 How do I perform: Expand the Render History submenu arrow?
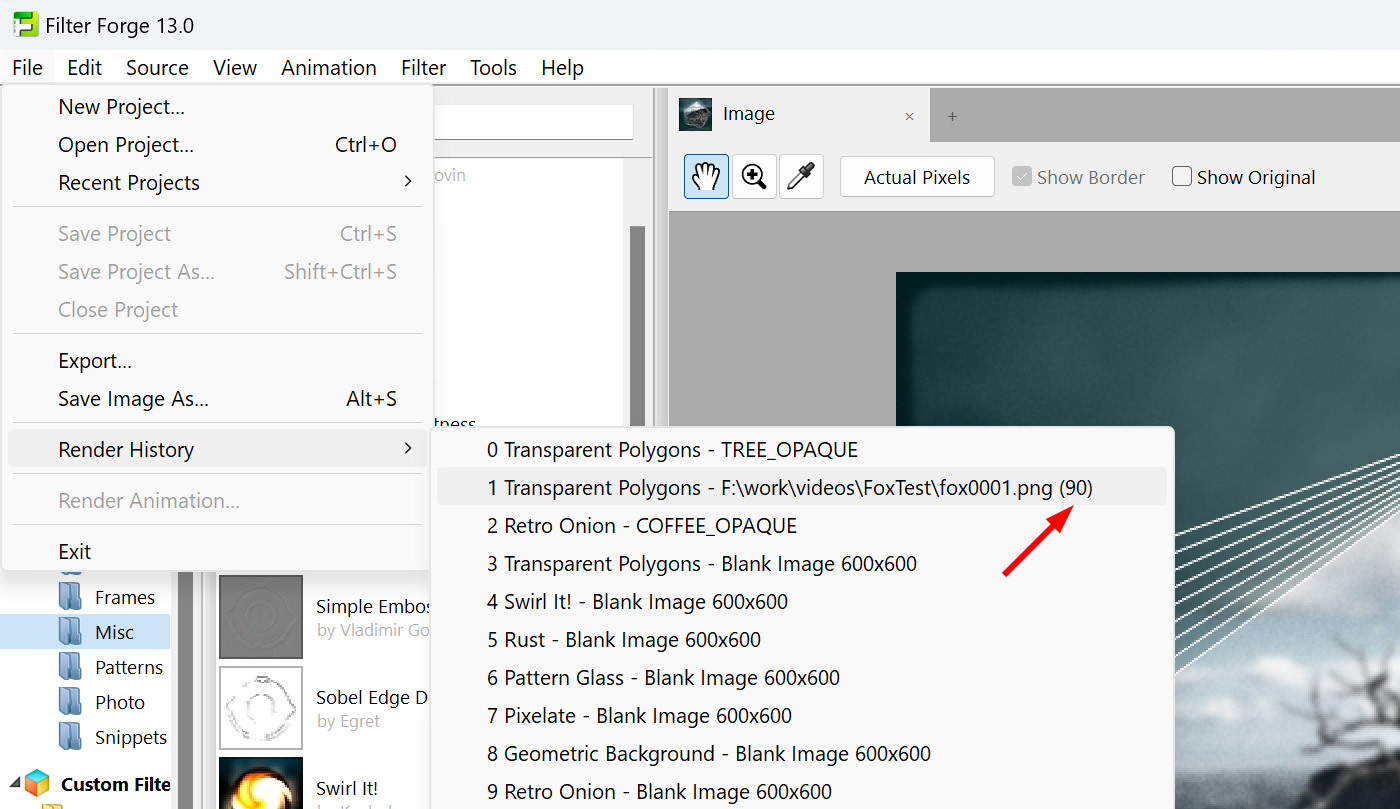pyautogui.click(x=407, y=449)
